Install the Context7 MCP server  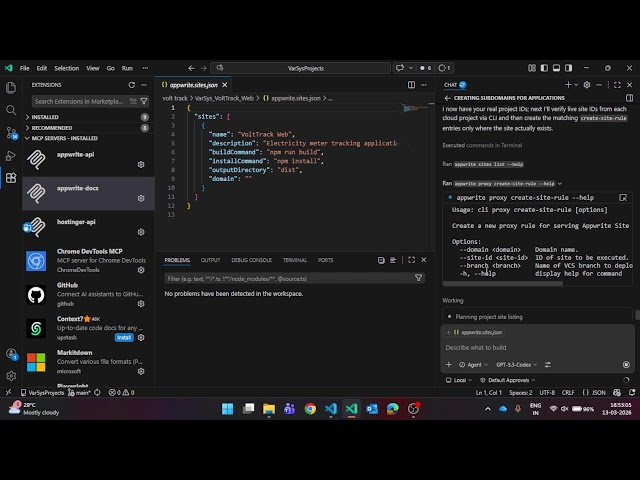click(124, 338)
